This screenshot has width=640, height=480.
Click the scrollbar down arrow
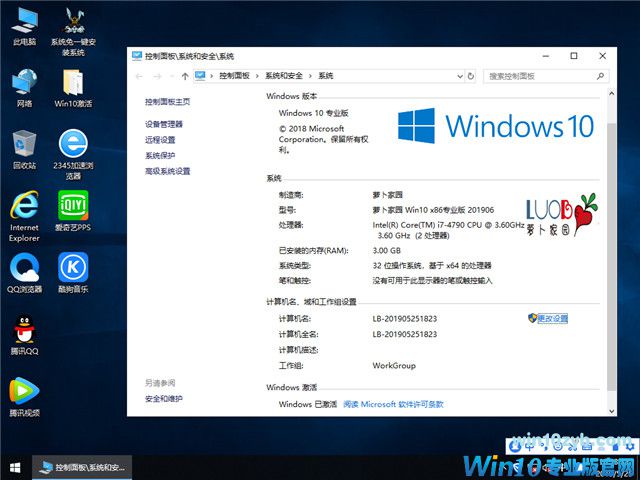coord(611,411)
